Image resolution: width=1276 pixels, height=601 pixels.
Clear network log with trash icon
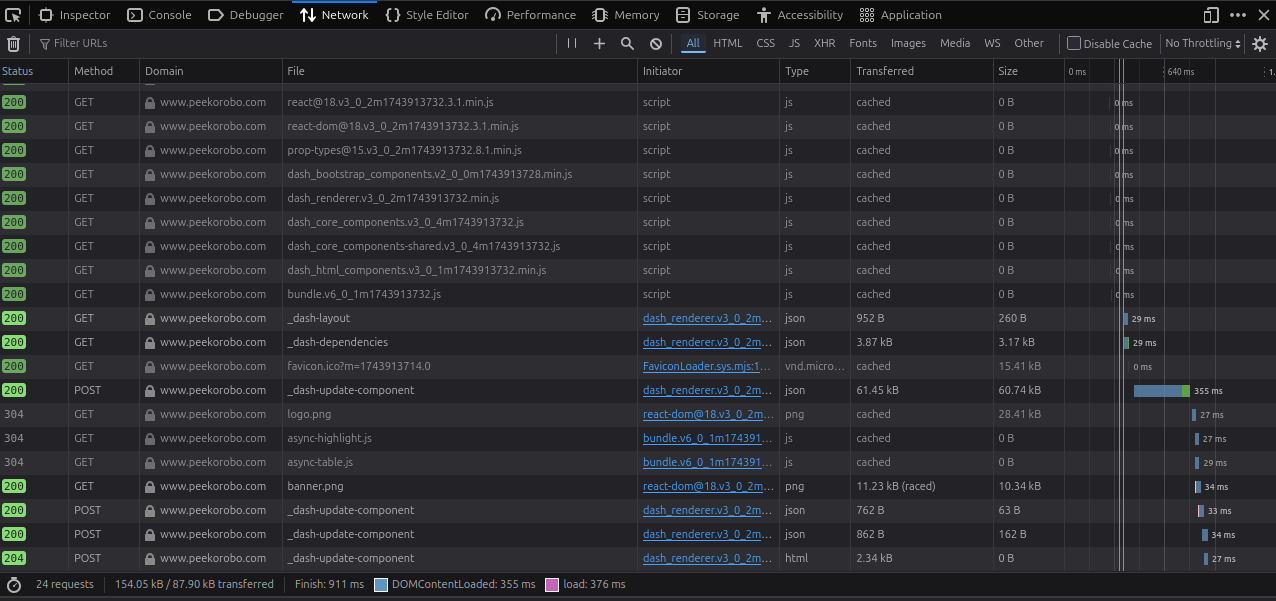pyautogui.click(x=13, y=43)
